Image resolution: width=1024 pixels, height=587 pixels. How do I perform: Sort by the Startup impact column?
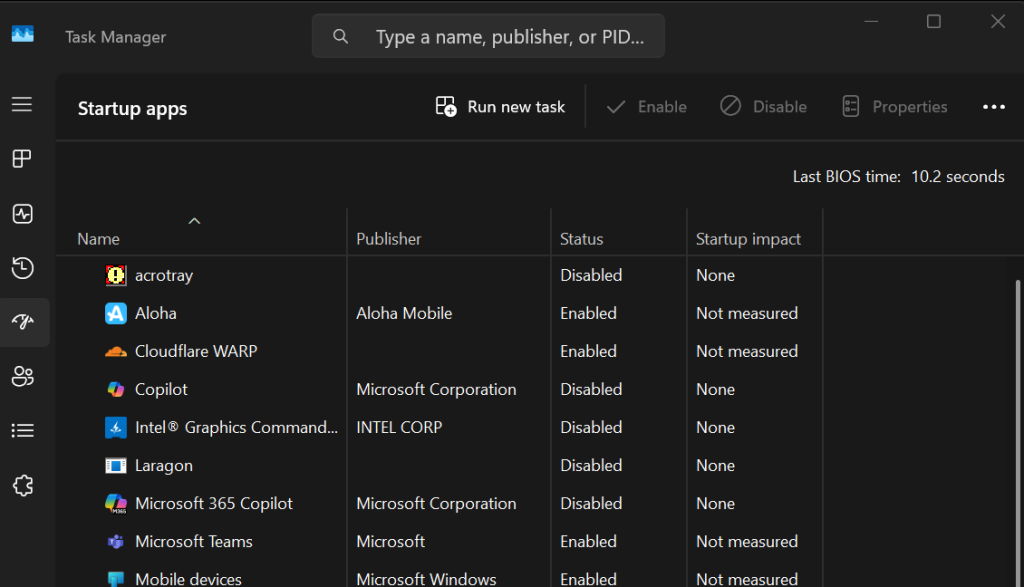[x=748, y=239]
